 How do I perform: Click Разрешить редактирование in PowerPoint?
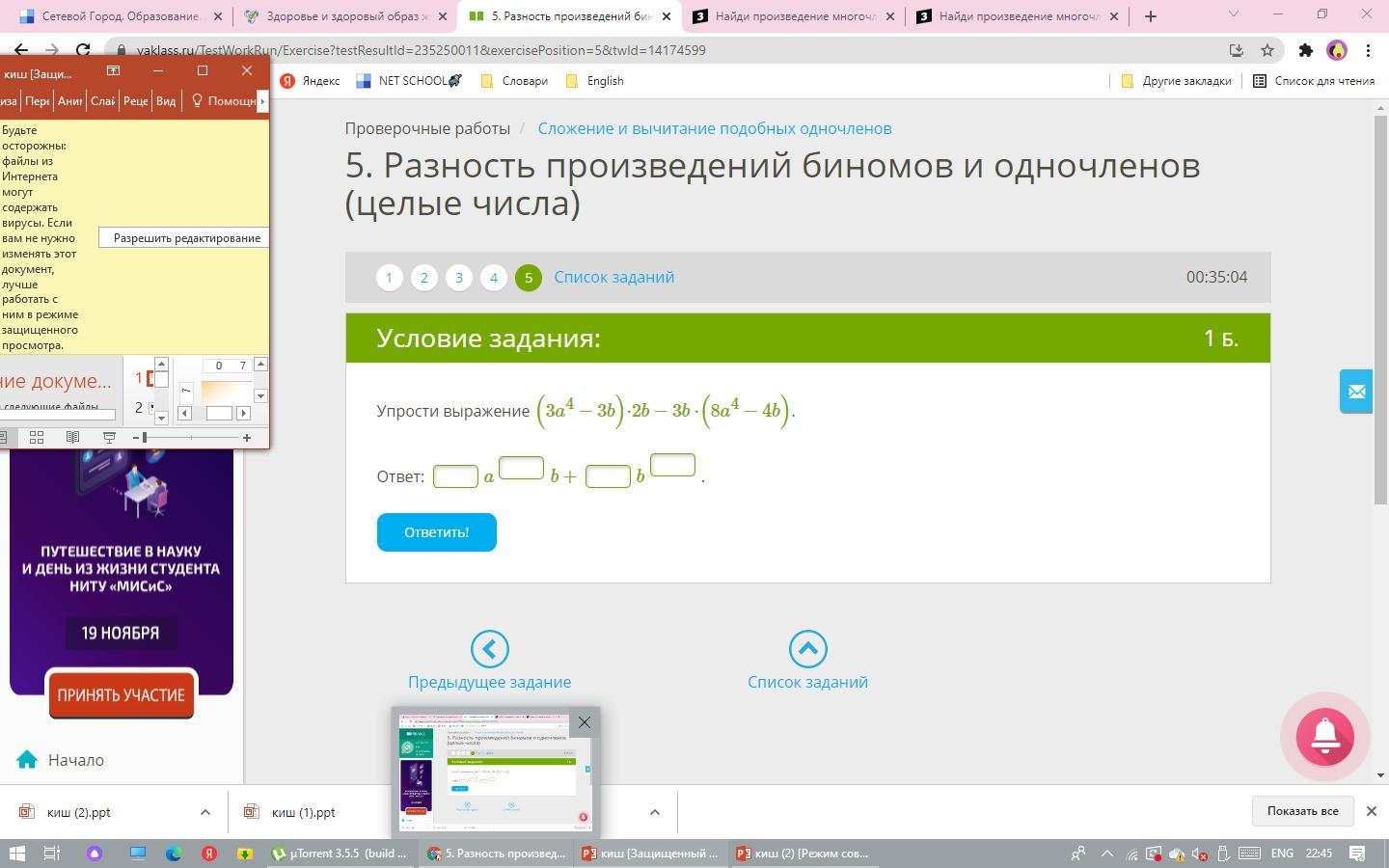click(183, 238)
